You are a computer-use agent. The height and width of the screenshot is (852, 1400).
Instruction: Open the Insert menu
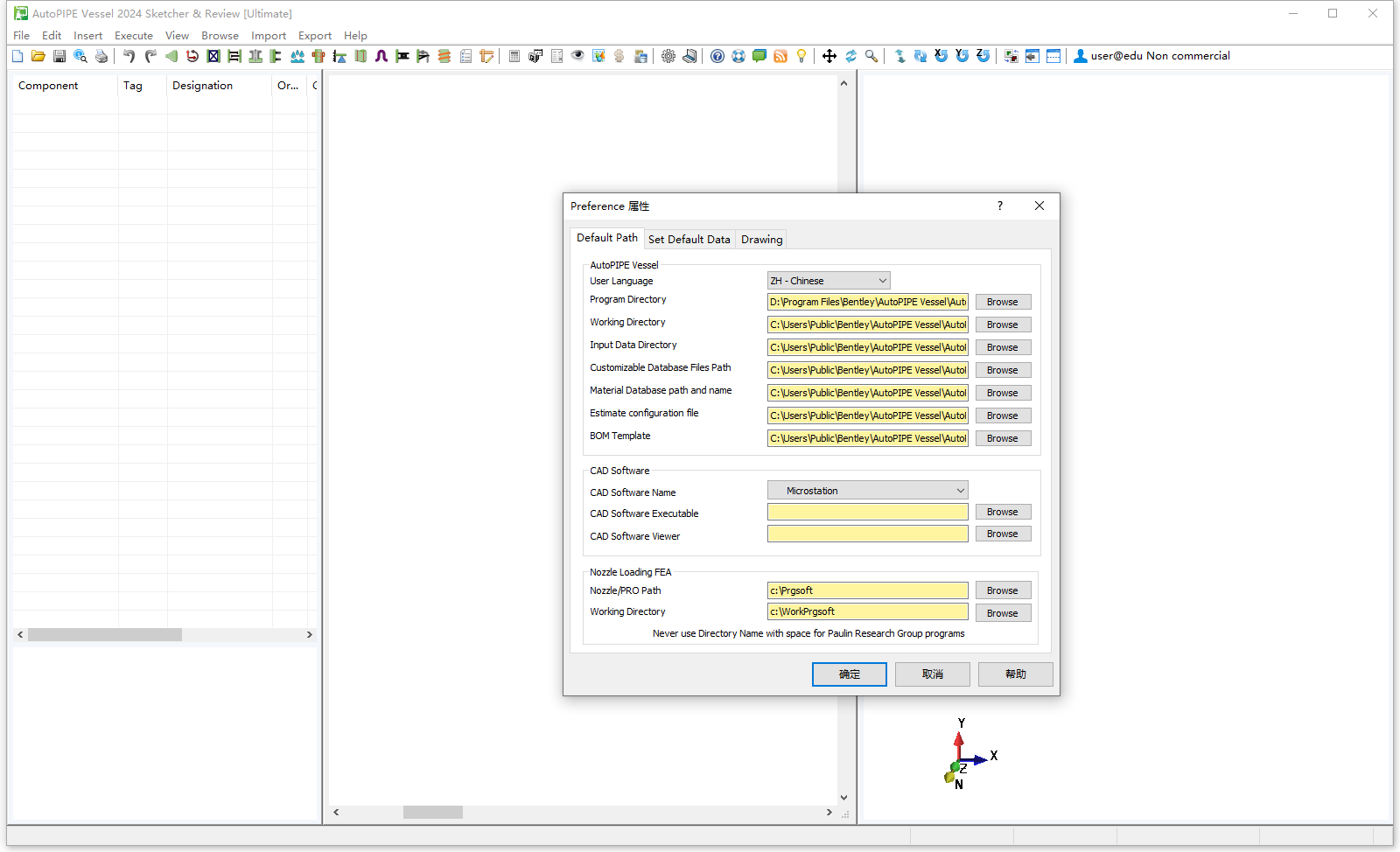tap(87, 36)
